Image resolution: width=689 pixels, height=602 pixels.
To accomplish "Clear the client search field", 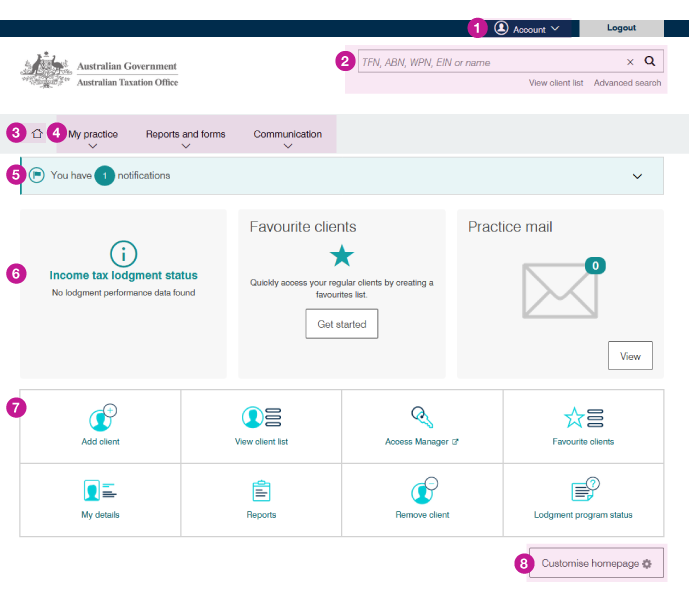I will [630, 62].
